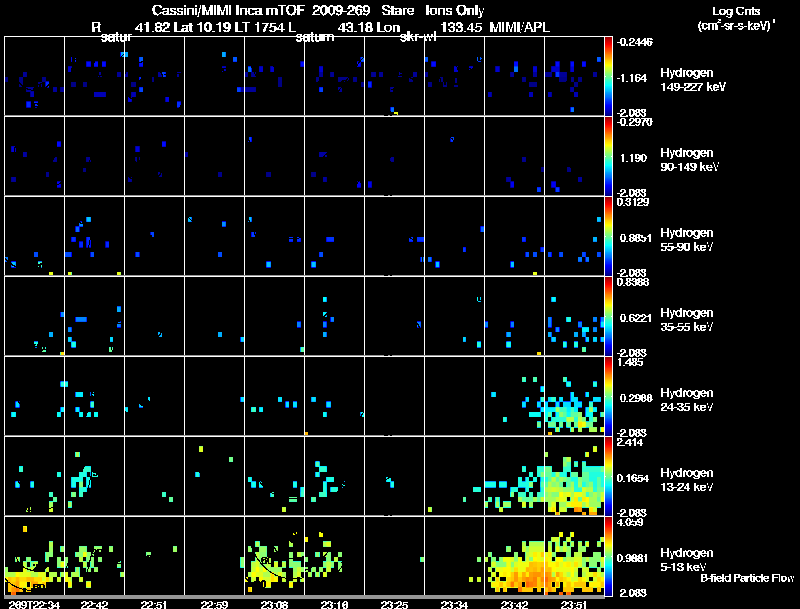Screen dimensions: 800x609
Task: Click the 23:25 time axis label
Action: tap(394, 604)
